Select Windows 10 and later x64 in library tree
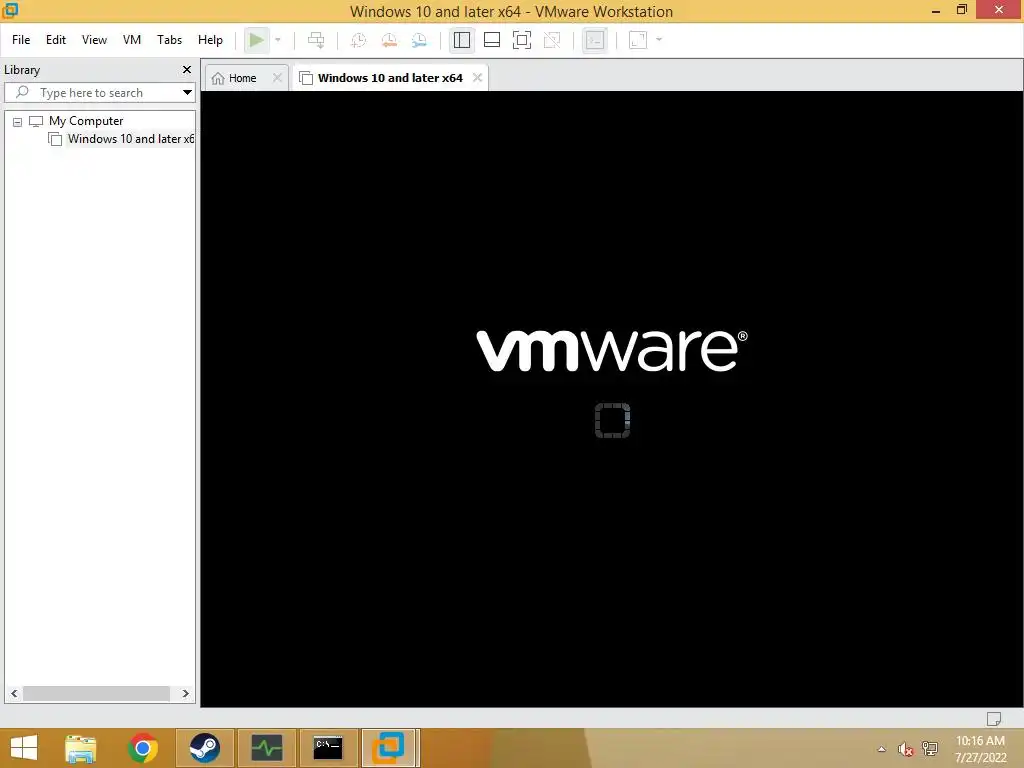This screenshot has height=768, width=1024. (130, 139)
